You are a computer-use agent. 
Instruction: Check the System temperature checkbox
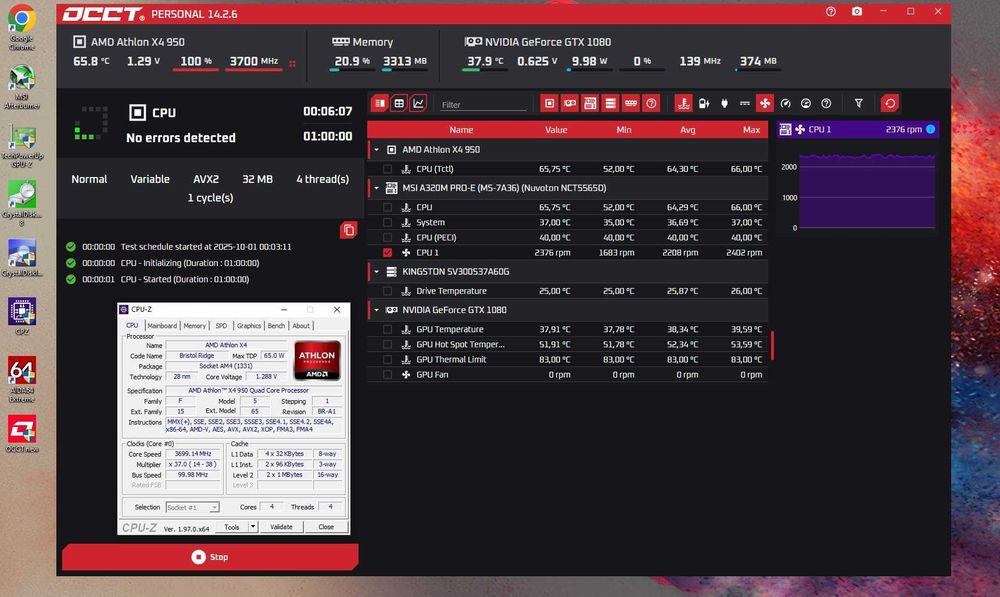click(x=388, y=223)
